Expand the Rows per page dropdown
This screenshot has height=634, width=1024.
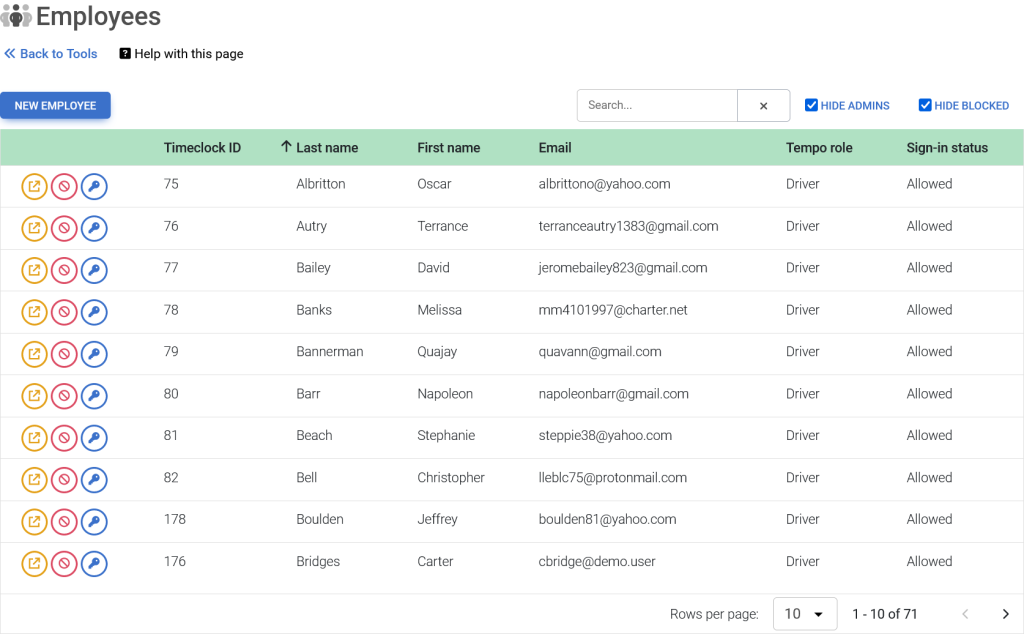click(x=804, y=614)
